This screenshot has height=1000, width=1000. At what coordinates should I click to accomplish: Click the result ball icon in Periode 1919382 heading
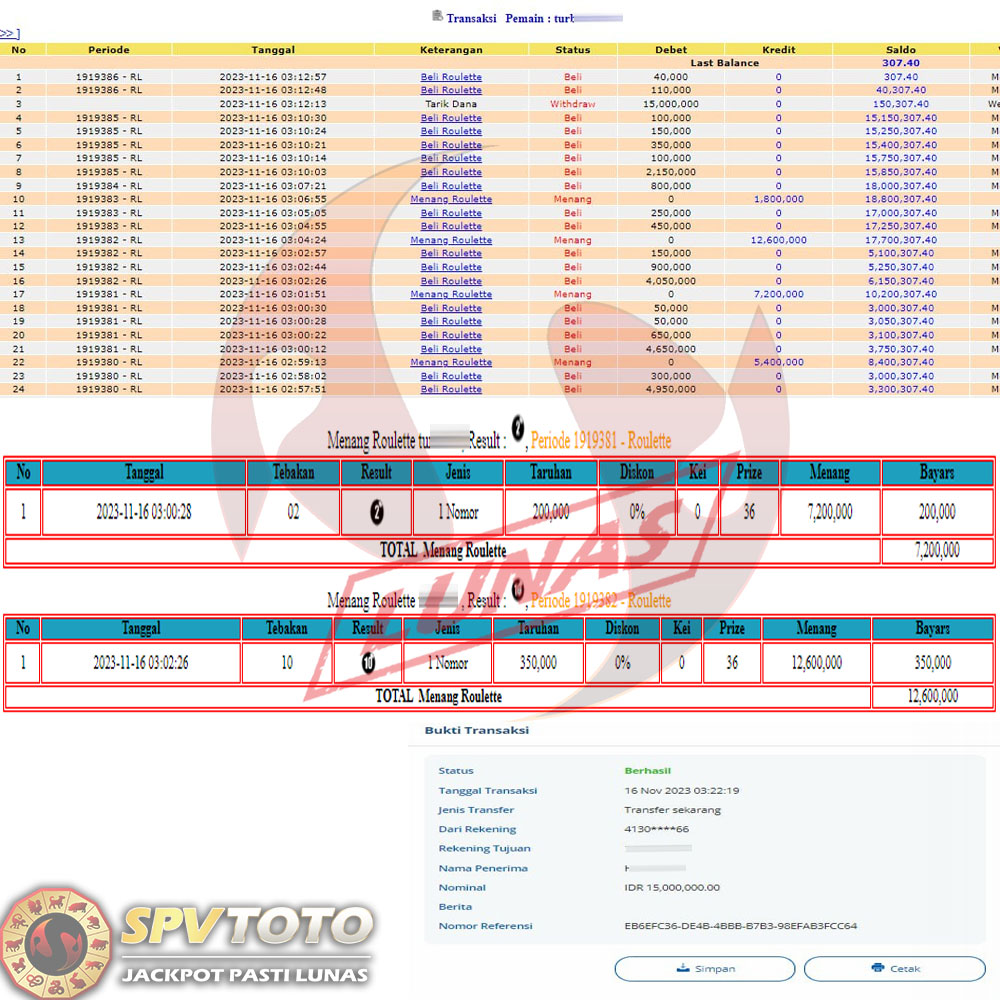tap(518, 590)
